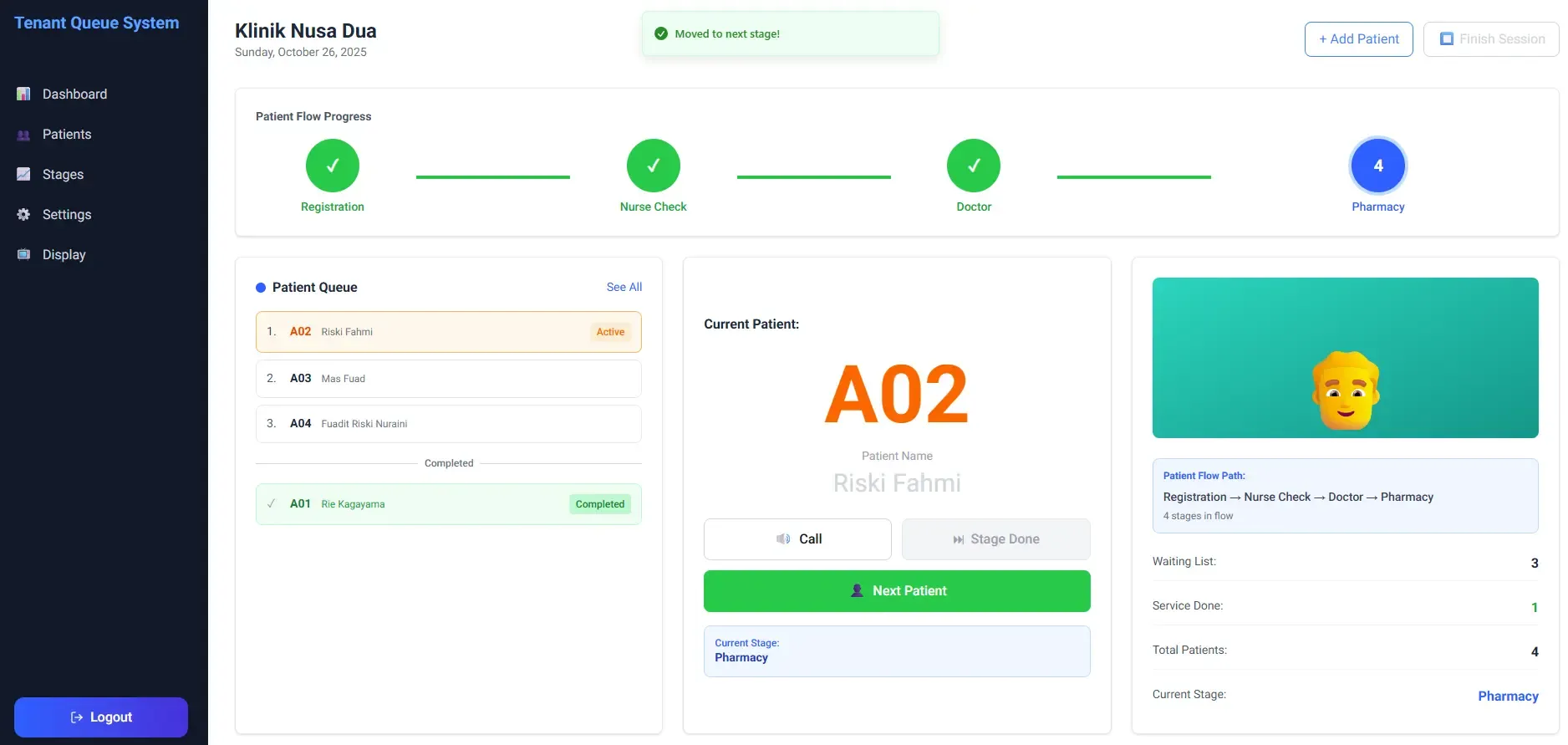
Task: Click the Pharmacy stage progress circle
Action: [x=1377, y=165]
